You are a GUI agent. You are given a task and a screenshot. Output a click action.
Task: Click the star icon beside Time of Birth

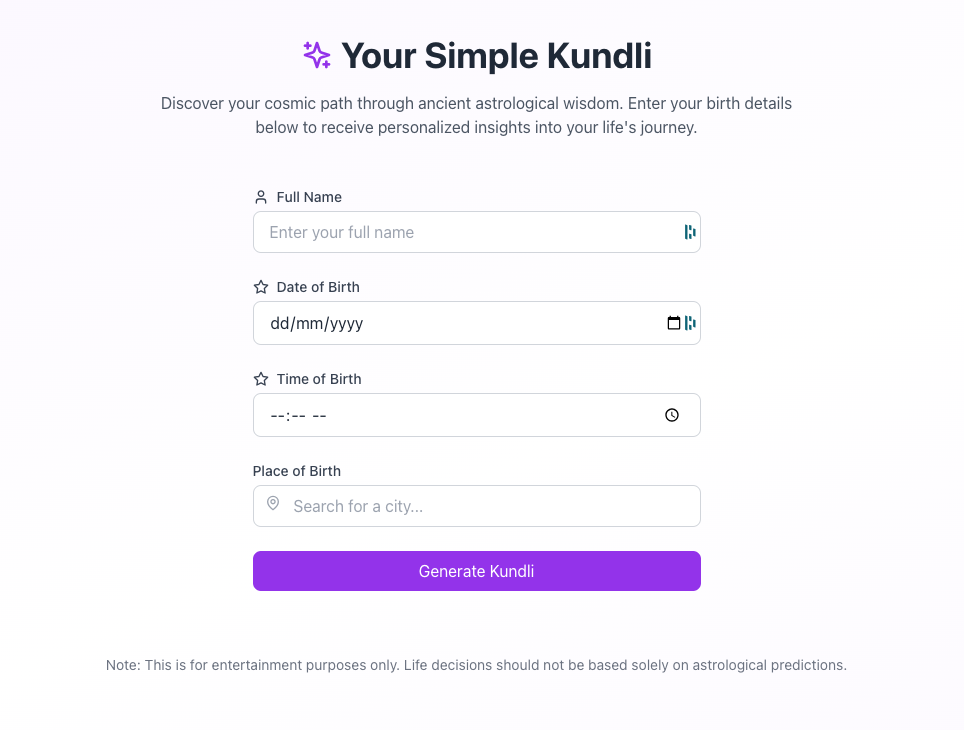click(261, 379)
